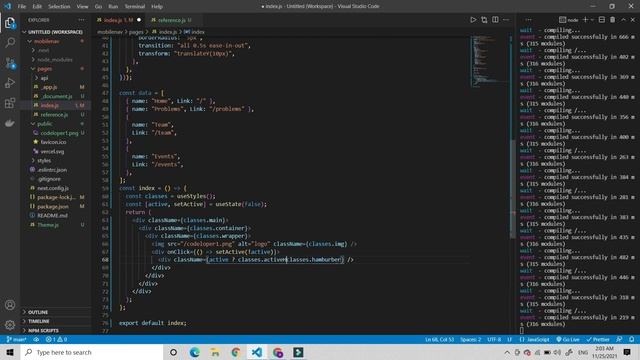Change indentation Spaces: 2
This screenshot has height=360, width=640.
tap(470, 339)
